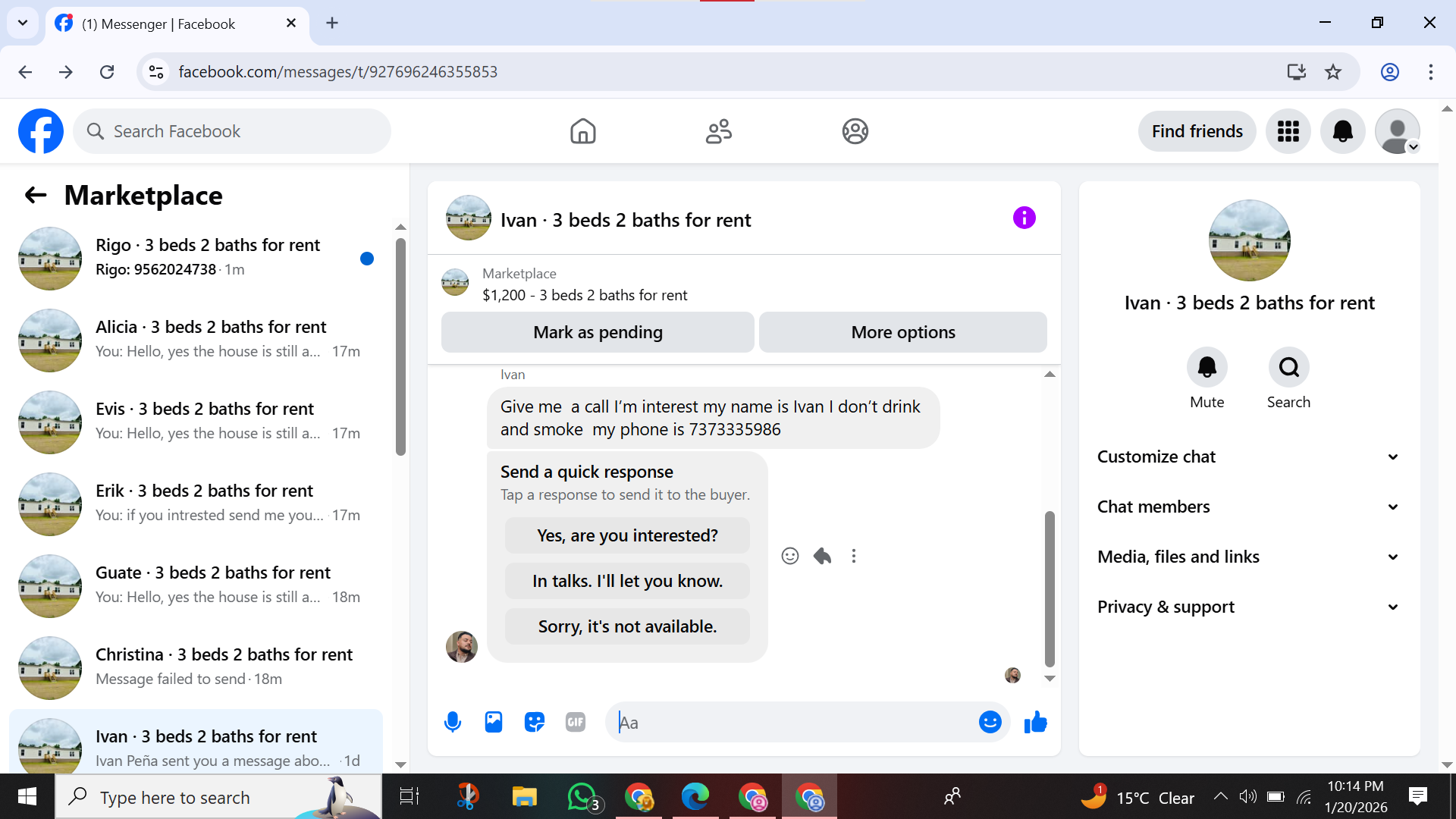
Task: Open conversation information icon
Action: point(1024,218)
